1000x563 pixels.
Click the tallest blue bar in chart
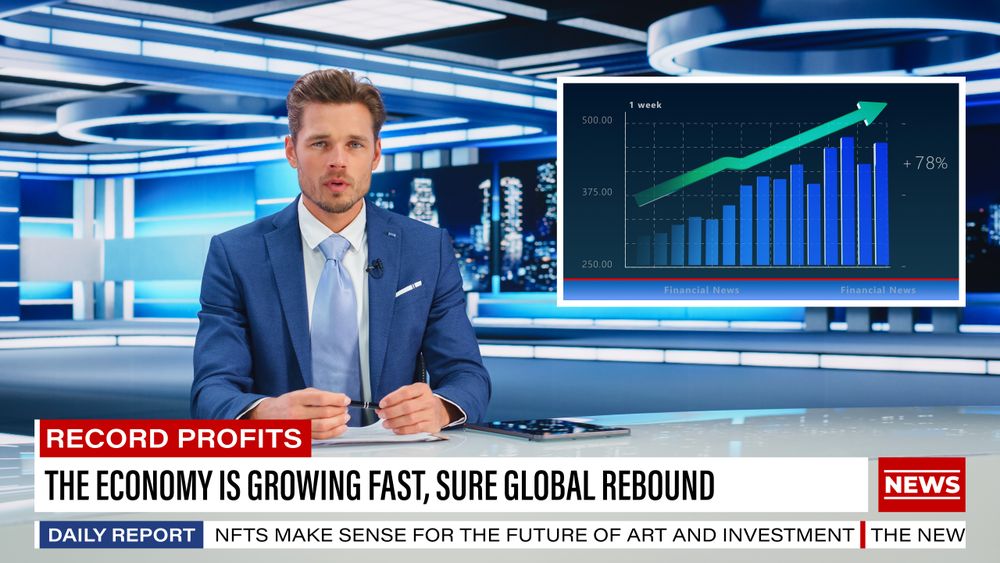(x=847, y=201)
